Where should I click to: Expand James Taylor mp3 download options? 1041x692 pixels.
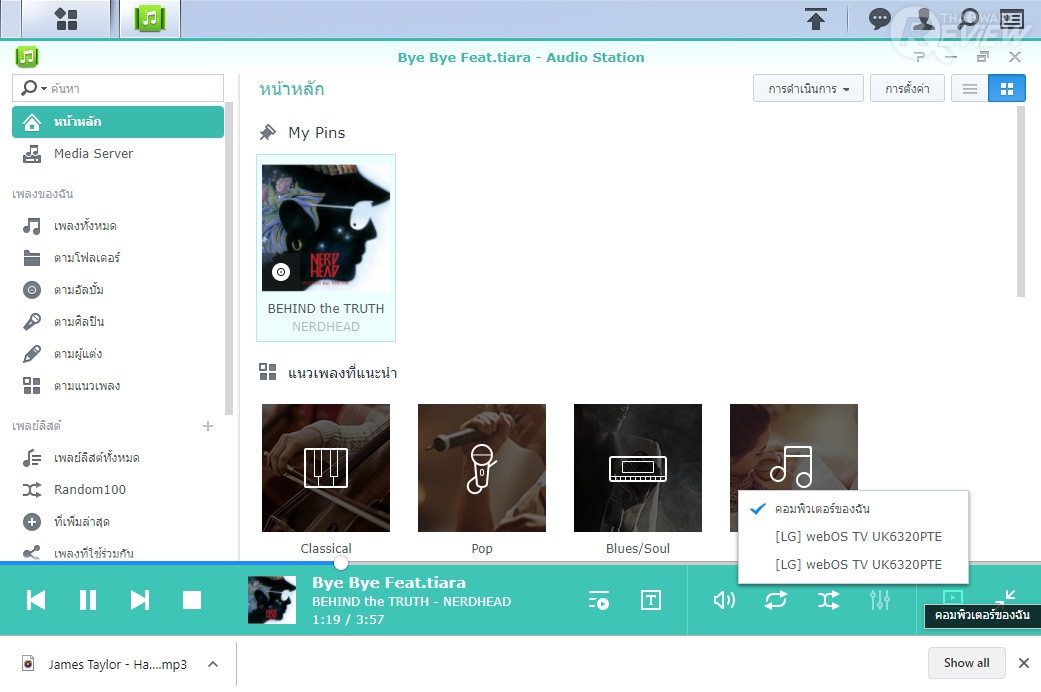click(213, 664)
